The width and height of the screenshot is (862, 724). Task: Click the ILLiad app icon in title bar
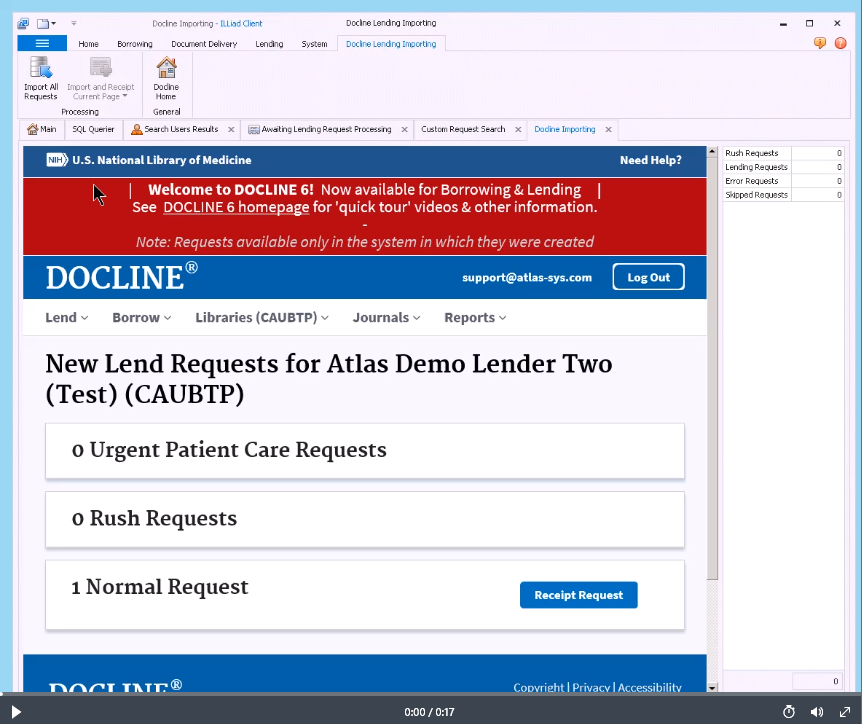23,24
